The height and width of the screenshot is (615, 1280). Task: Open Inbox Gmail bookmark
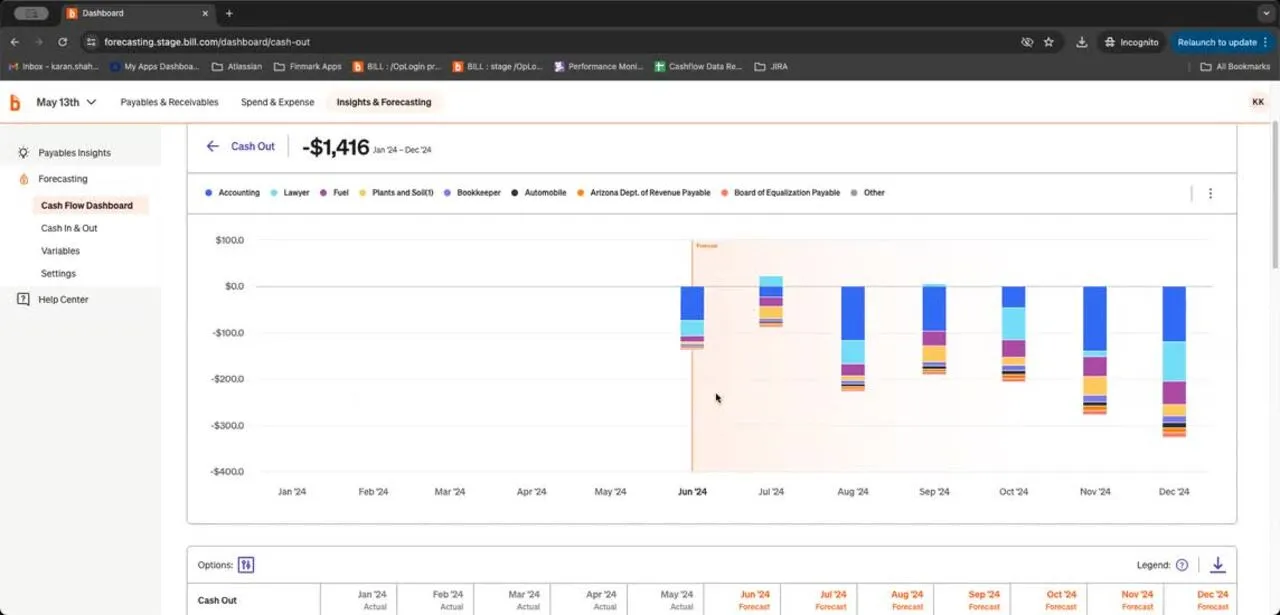point(53,67)
